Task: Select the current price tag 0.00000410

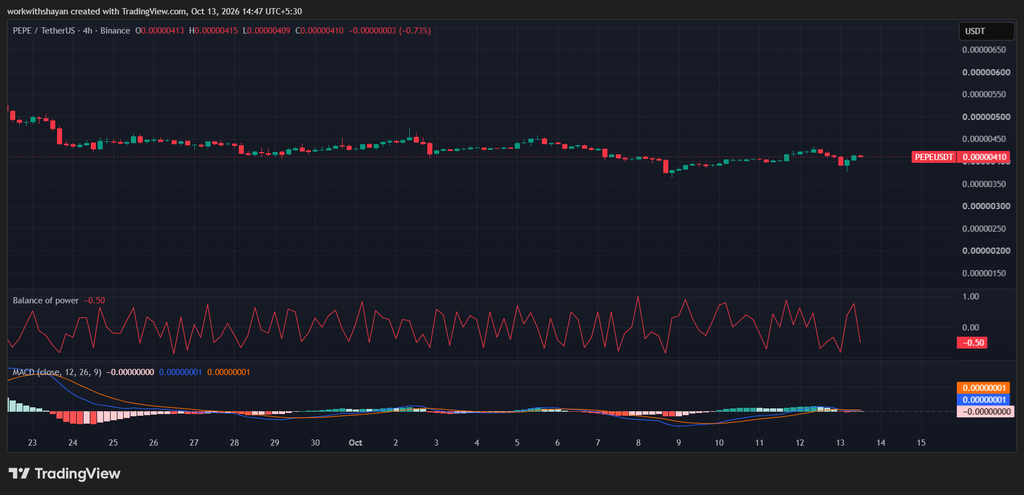Action: pos(985,157)
